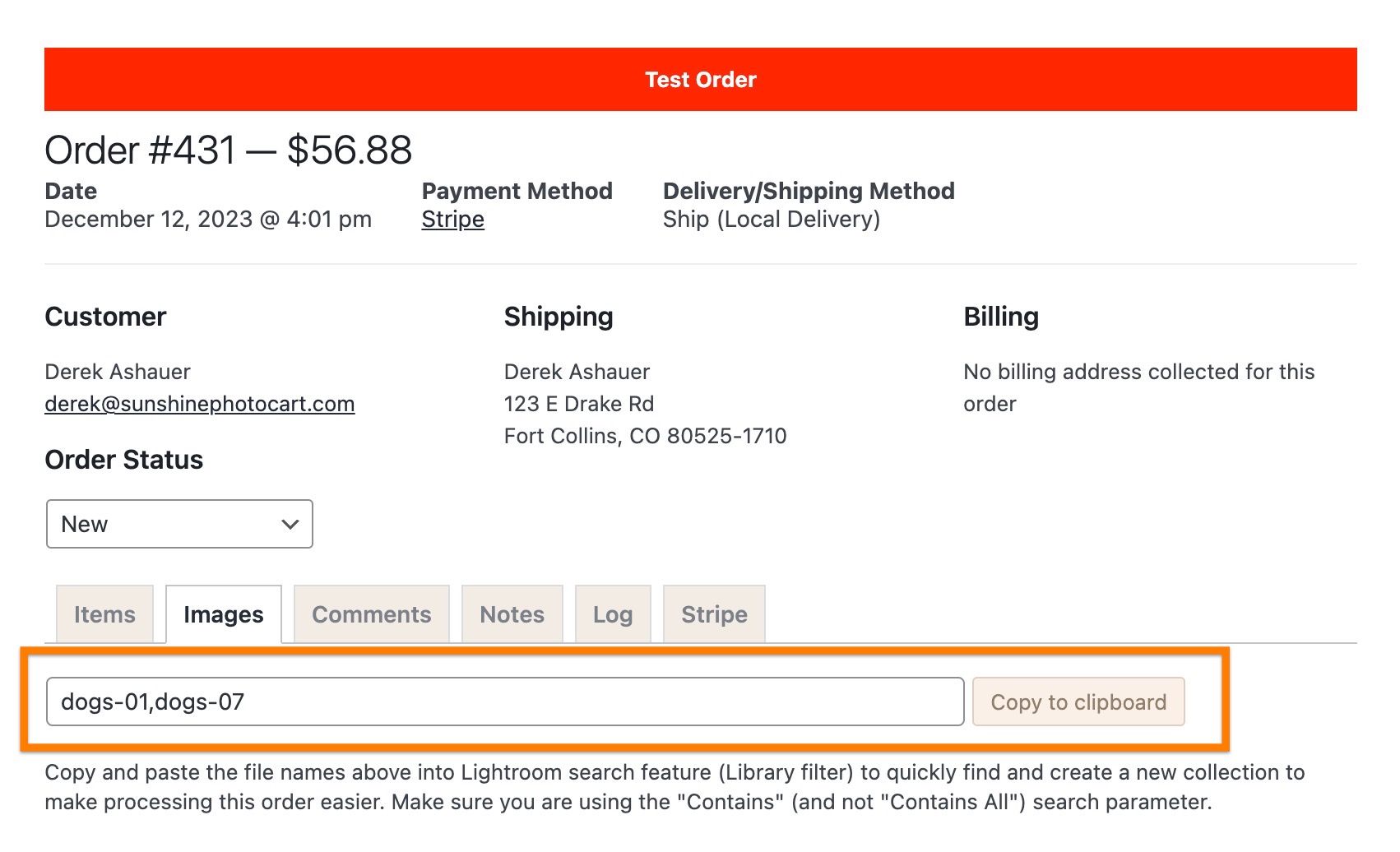Click the Ship (Local Delivery) text
The width and height of the screenshot is (1400, 852).
tap(772, 220)
